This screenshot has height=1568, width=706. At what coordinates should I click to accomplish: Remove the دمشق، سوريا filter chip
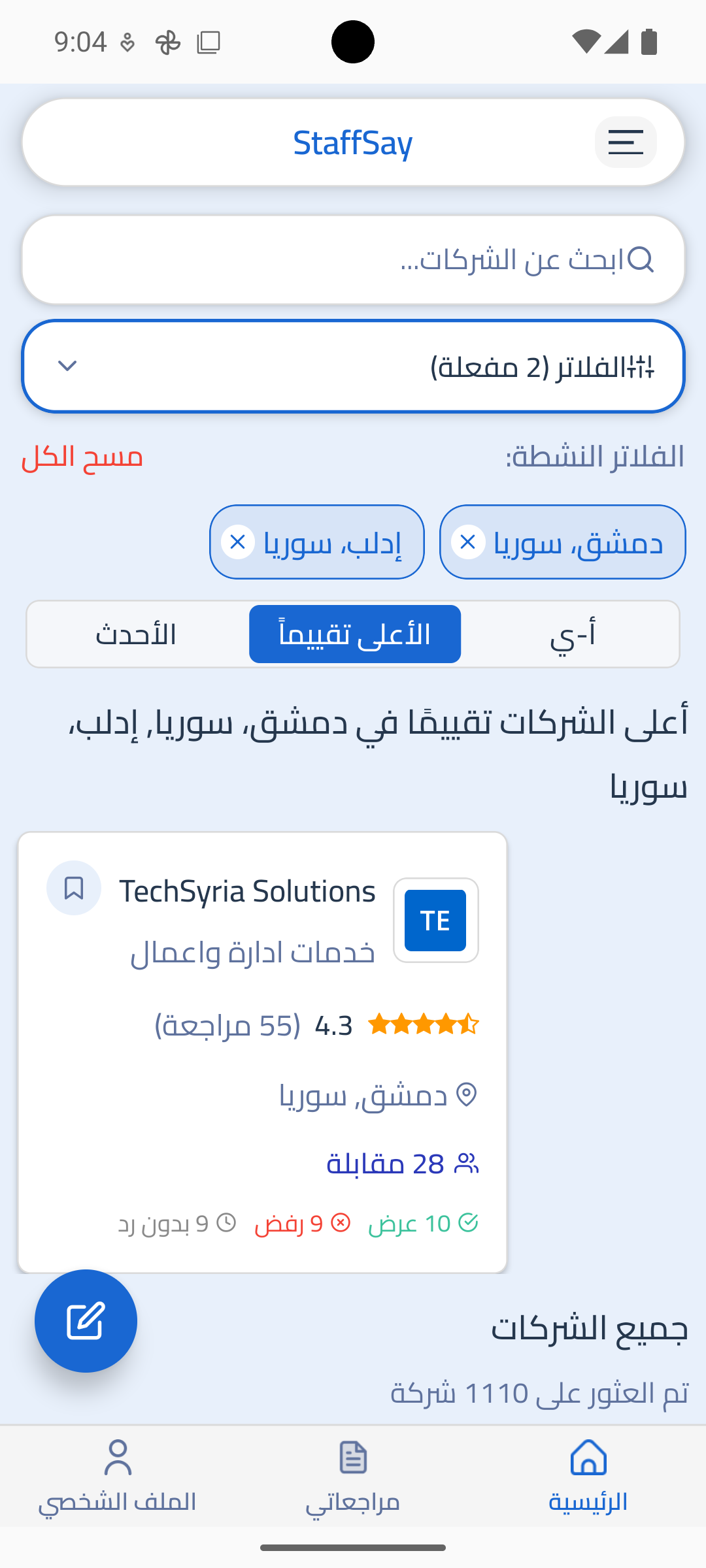point(468,542)
